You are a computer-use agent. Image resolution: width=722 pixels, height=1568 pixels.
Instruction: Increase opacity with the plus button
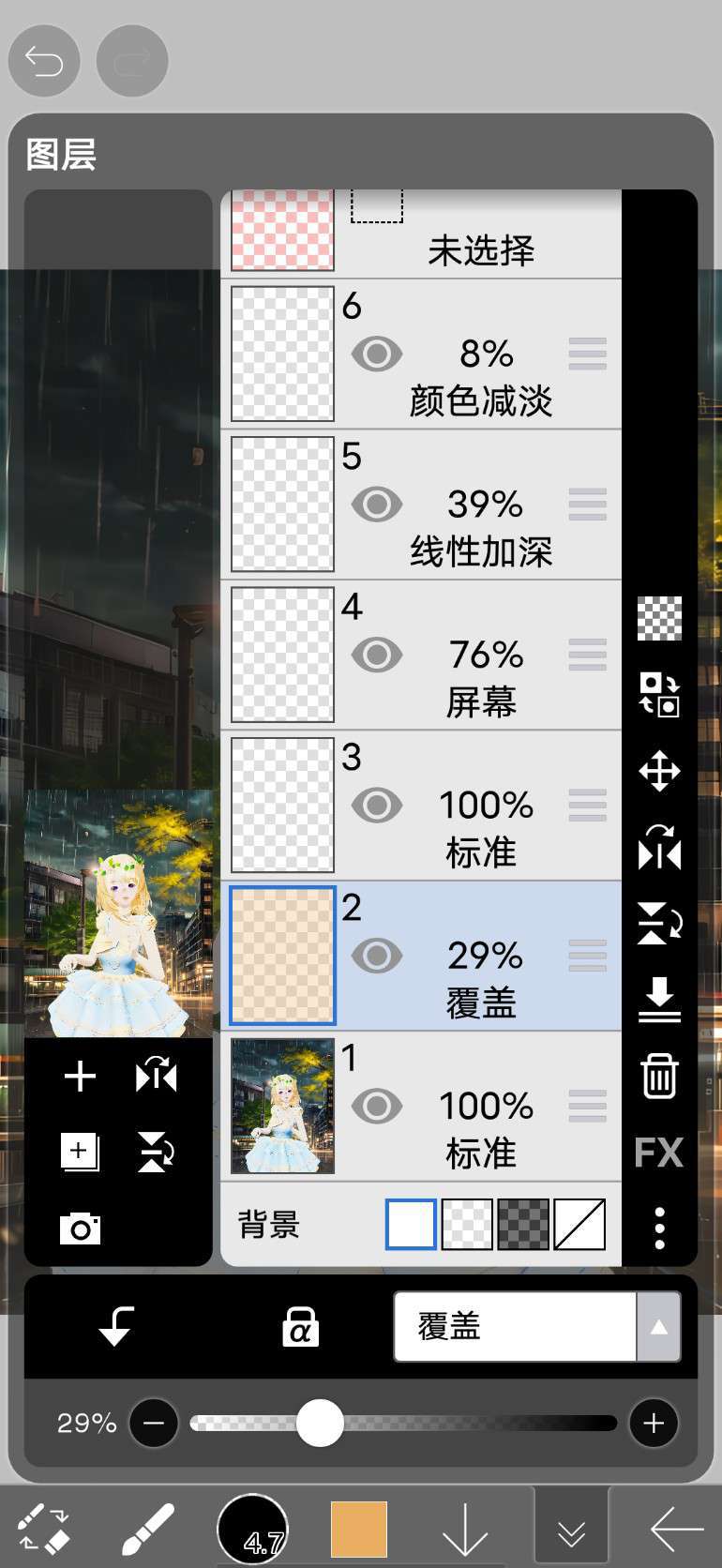tap(654, 1423)
